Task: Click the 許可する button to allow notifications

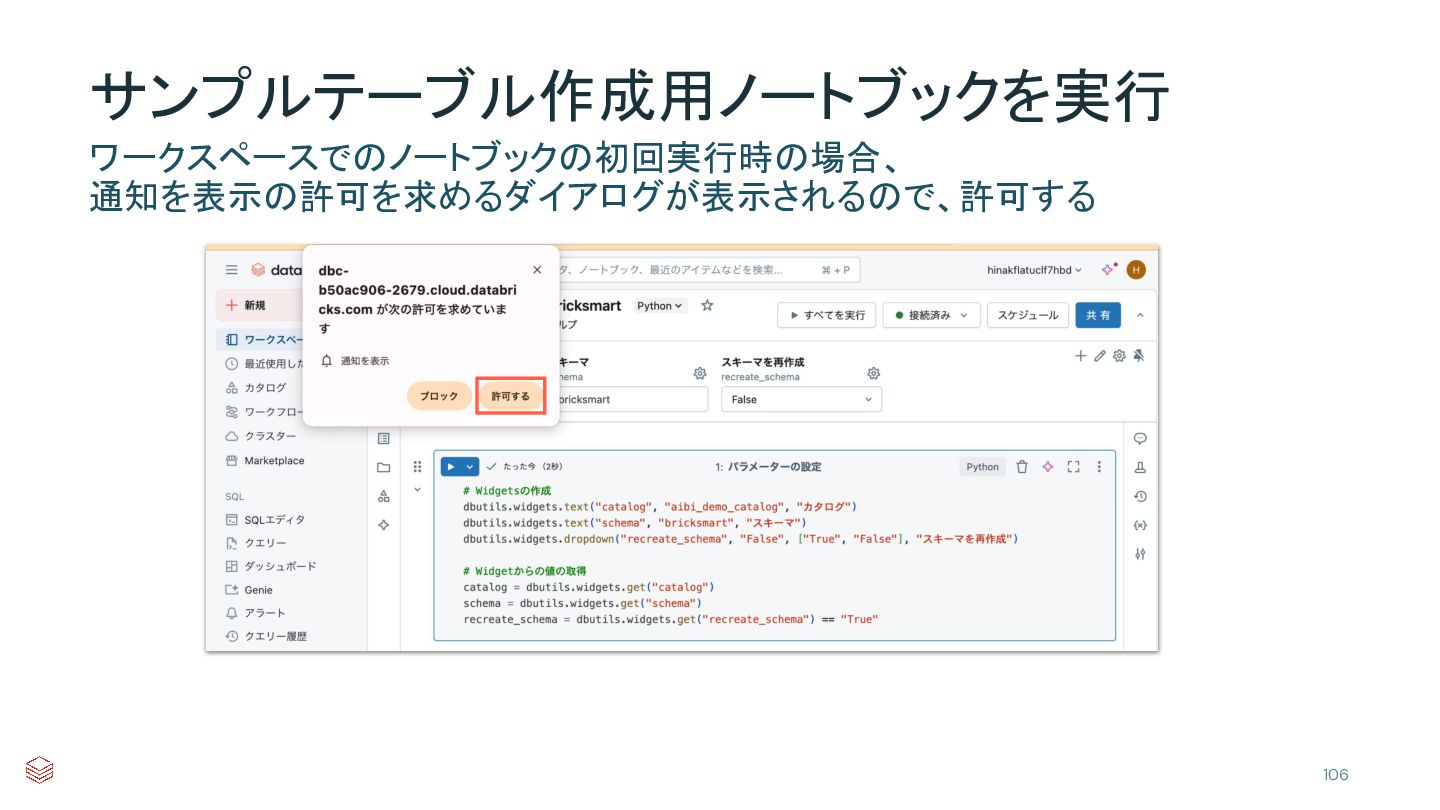Action: coord(510,396)
